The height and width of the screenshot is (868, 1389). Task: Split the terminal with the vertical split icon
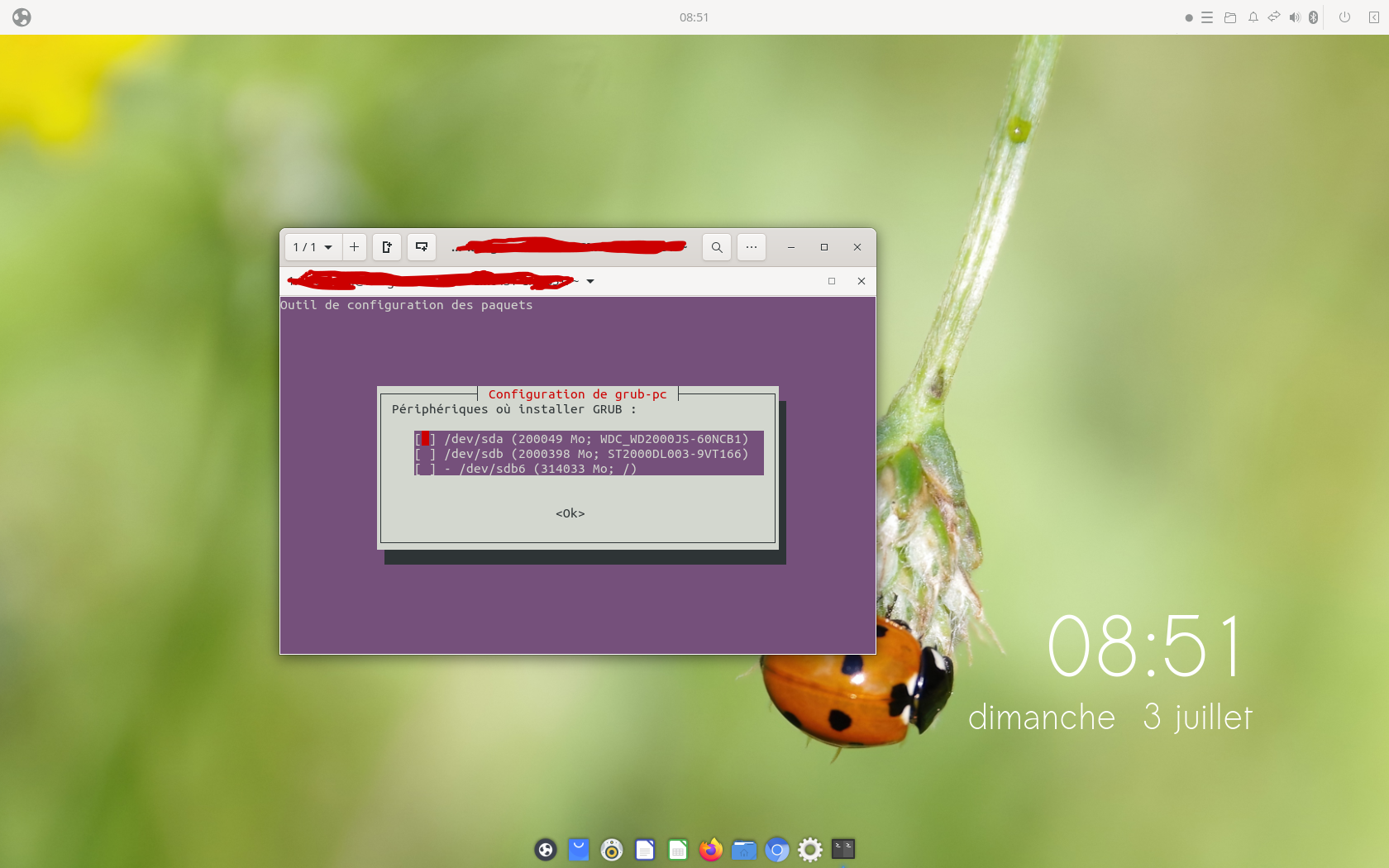387,247
